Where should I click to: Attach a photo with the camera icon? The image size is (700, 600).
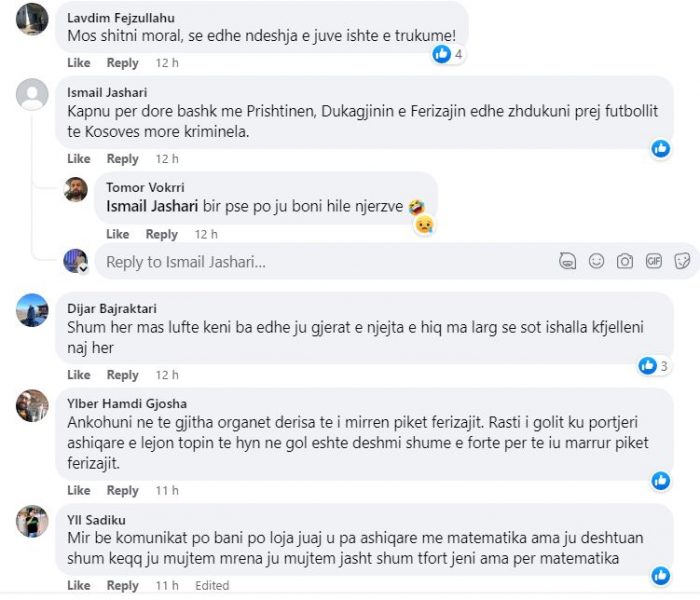tap(625, 261)
